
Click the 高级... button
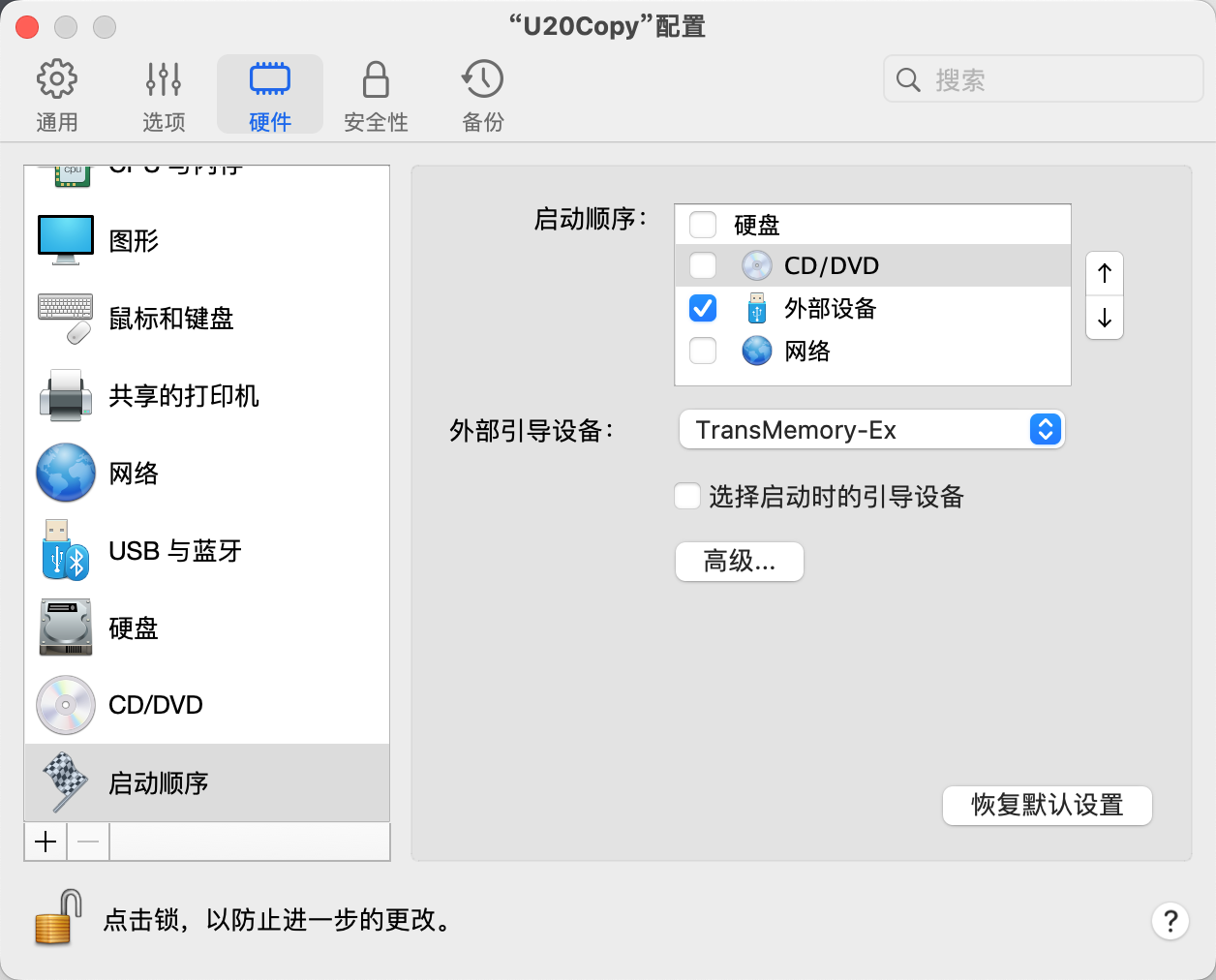tap(739, 562)
